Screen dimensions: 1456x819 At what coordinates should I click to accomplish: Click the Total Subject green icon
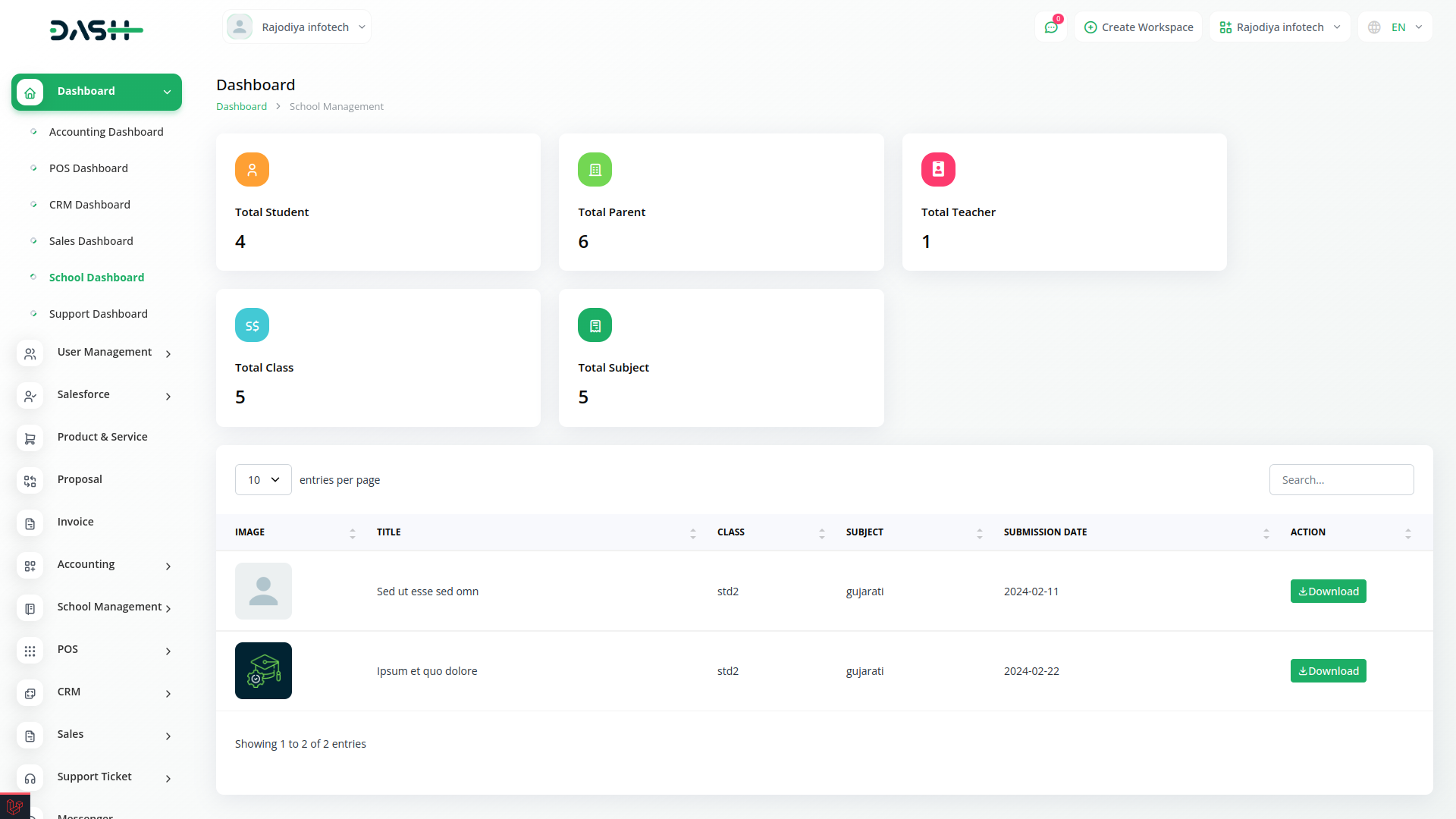click(595, 325)
